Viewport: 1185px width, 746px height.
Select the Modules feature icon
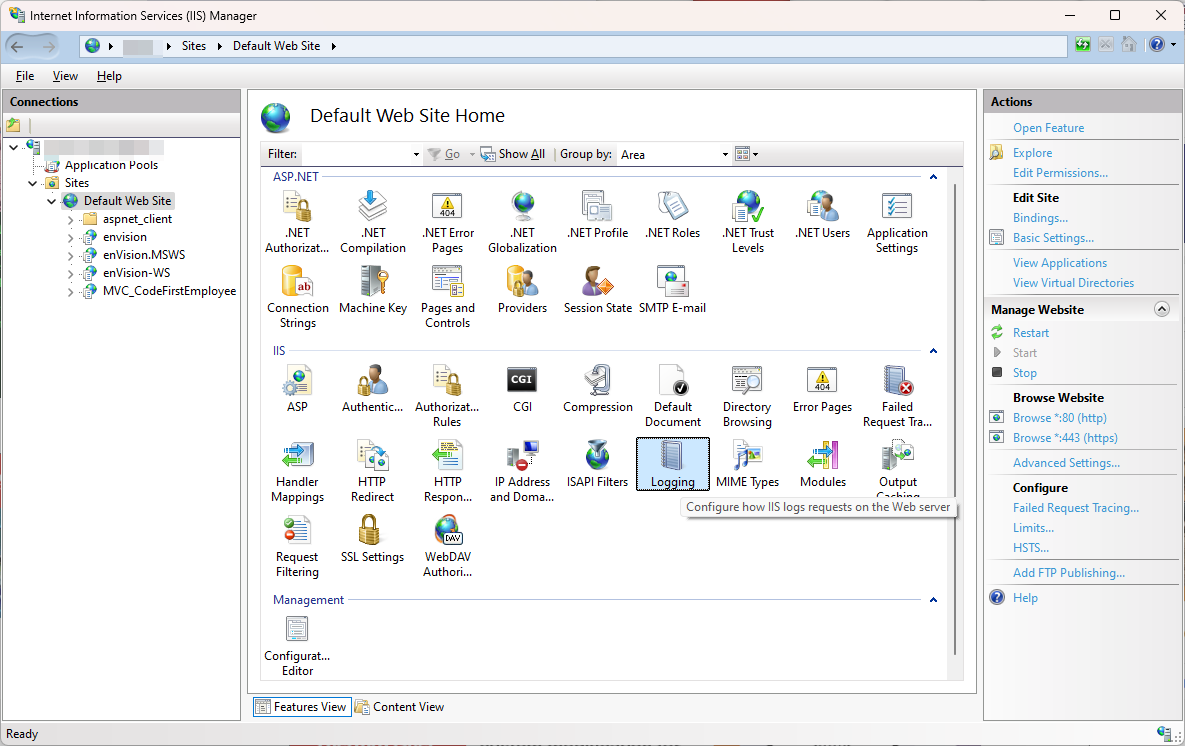(x=822, y=464)
